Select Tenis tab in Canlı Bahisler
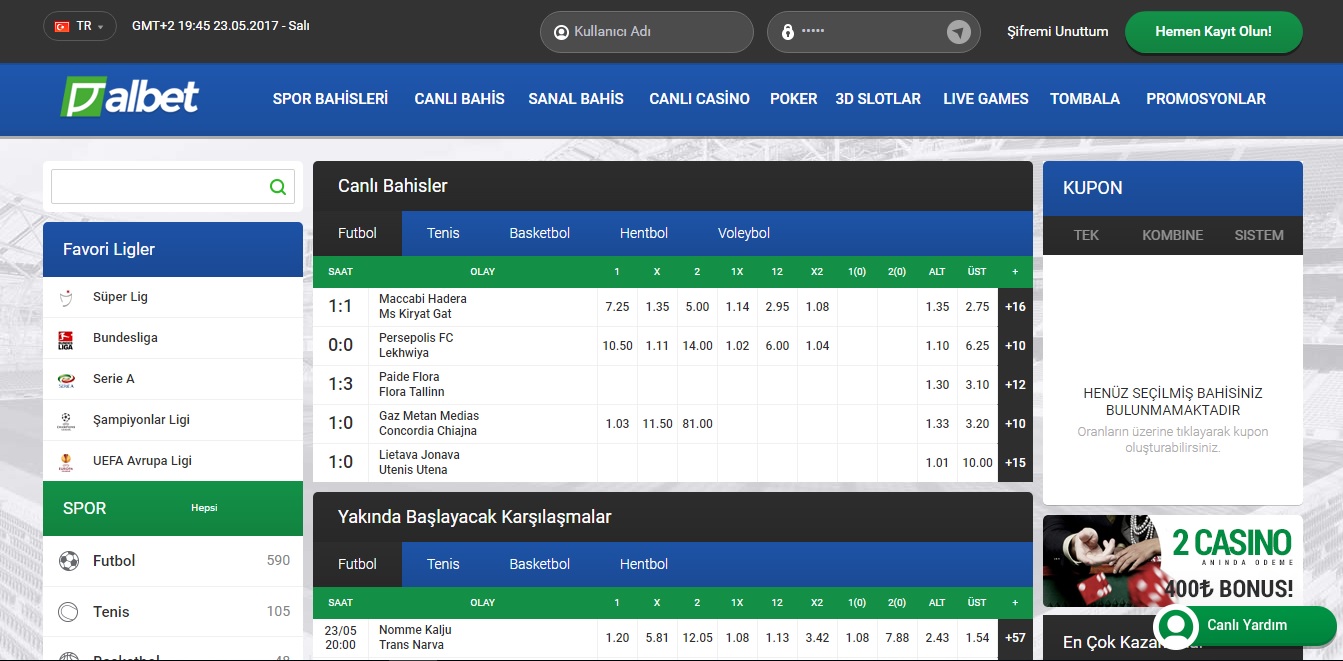Image resolution: width=1343 pixels, height=661 pixels. click(x=443, y=233)
